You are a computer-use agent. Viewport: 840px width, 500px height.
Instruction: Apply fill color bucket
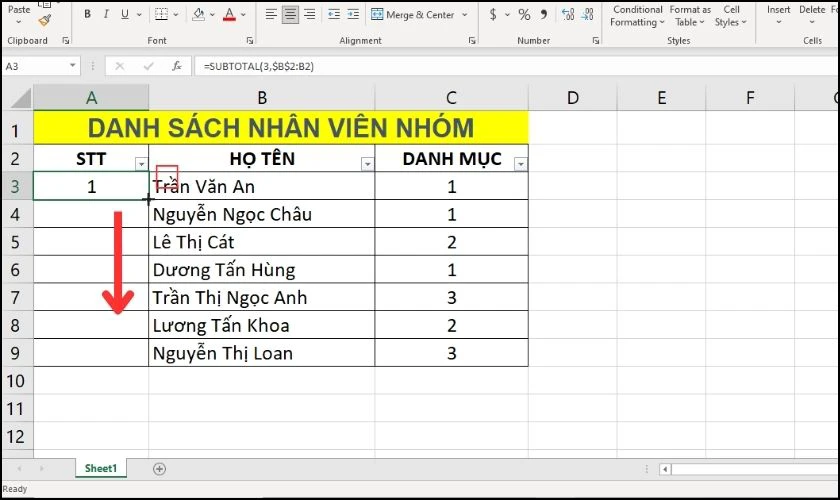tap(199, 14)
